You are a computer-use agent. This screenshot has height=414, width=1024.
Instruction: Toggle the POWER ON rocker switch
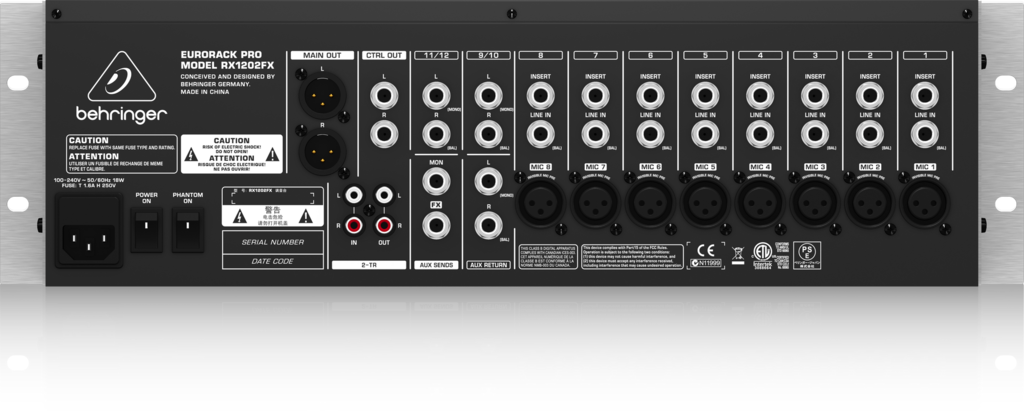click(x=146, y=230)
